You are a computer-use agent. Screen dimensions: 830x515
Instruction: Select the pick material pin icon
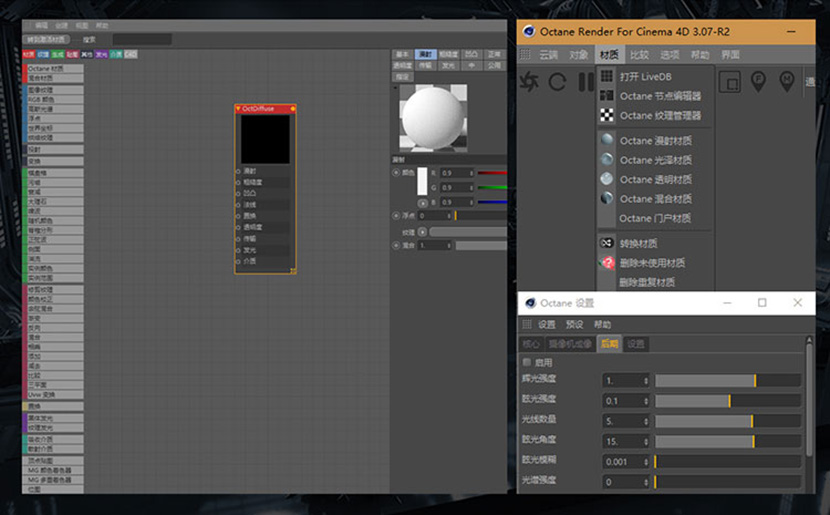[787, 82]
